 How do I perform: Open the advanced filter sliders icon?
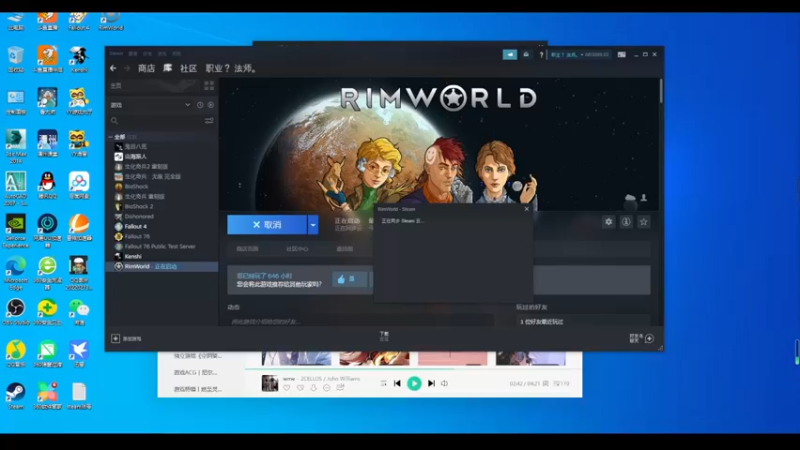[209, 121]
